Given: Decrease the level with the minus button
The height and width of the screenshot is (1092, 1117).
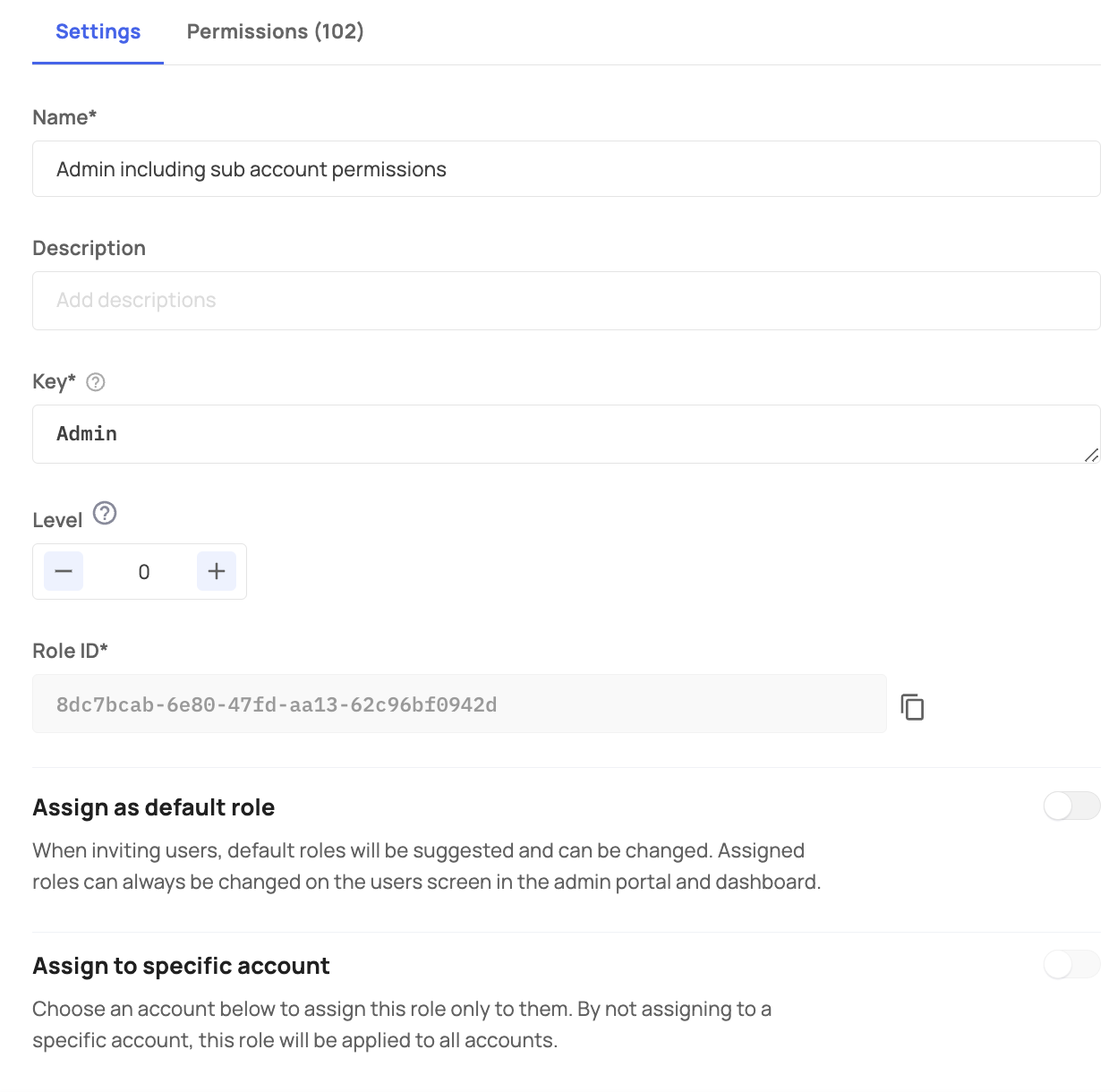Looking at the screenshot, I should 64,571.
